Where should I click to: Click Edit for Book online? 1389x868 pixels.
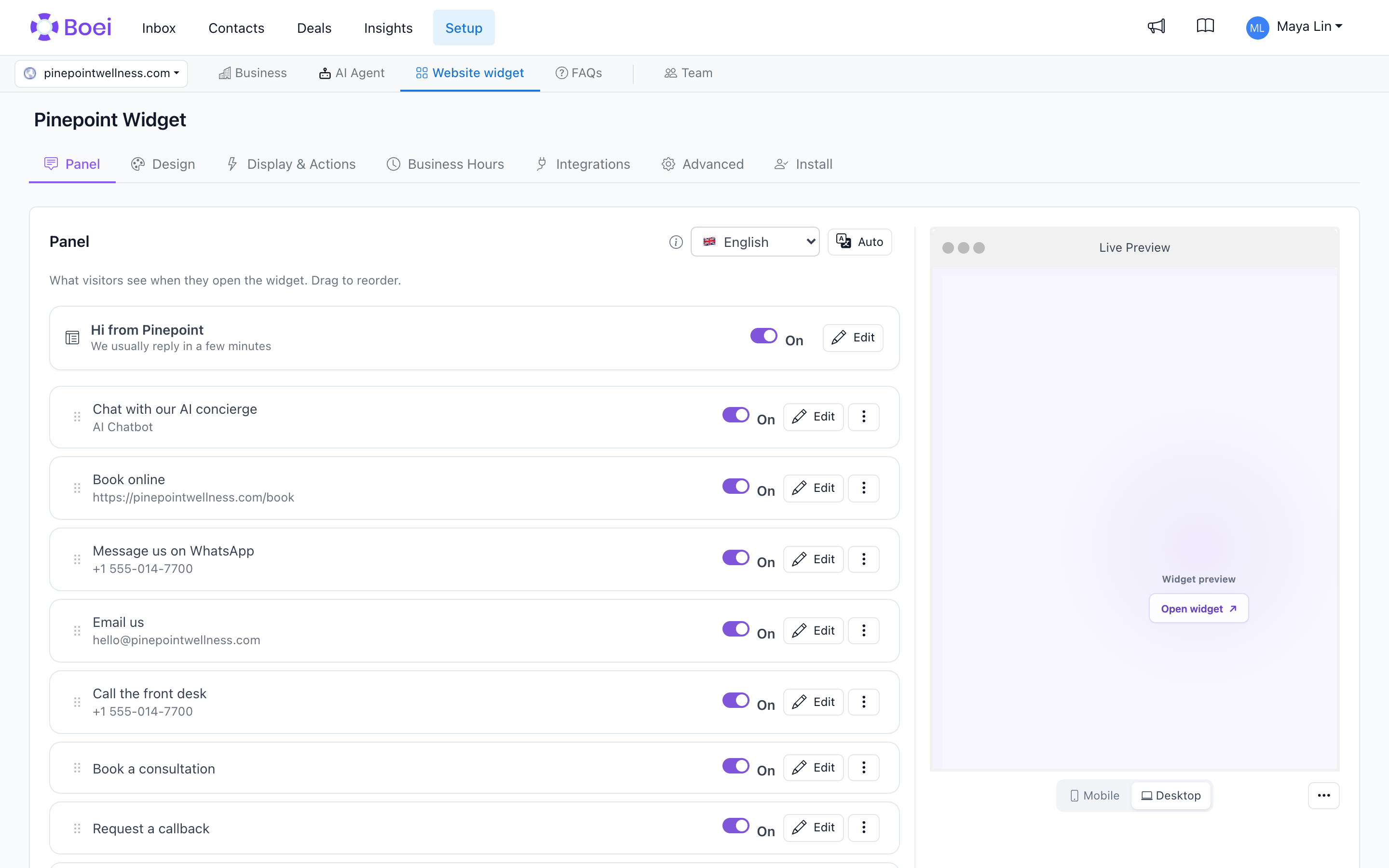click(x=813, y=488)
